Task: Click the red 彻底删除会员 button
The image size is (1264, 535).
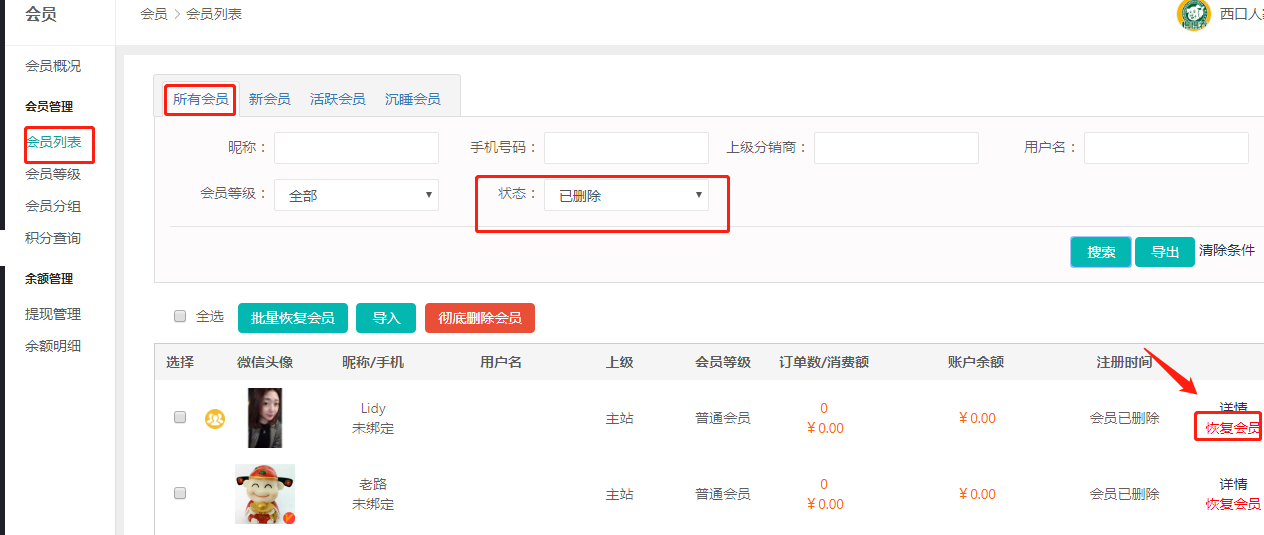Action: pos(479,318)
